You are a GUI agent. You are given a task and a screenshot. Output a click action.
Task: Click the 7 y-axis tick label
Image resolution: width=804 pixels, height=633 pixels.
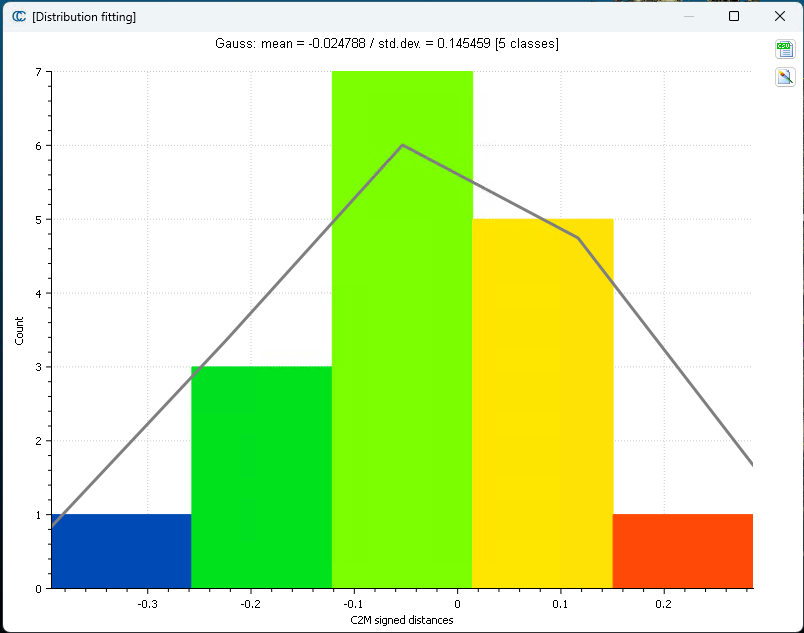pos(38,72)
